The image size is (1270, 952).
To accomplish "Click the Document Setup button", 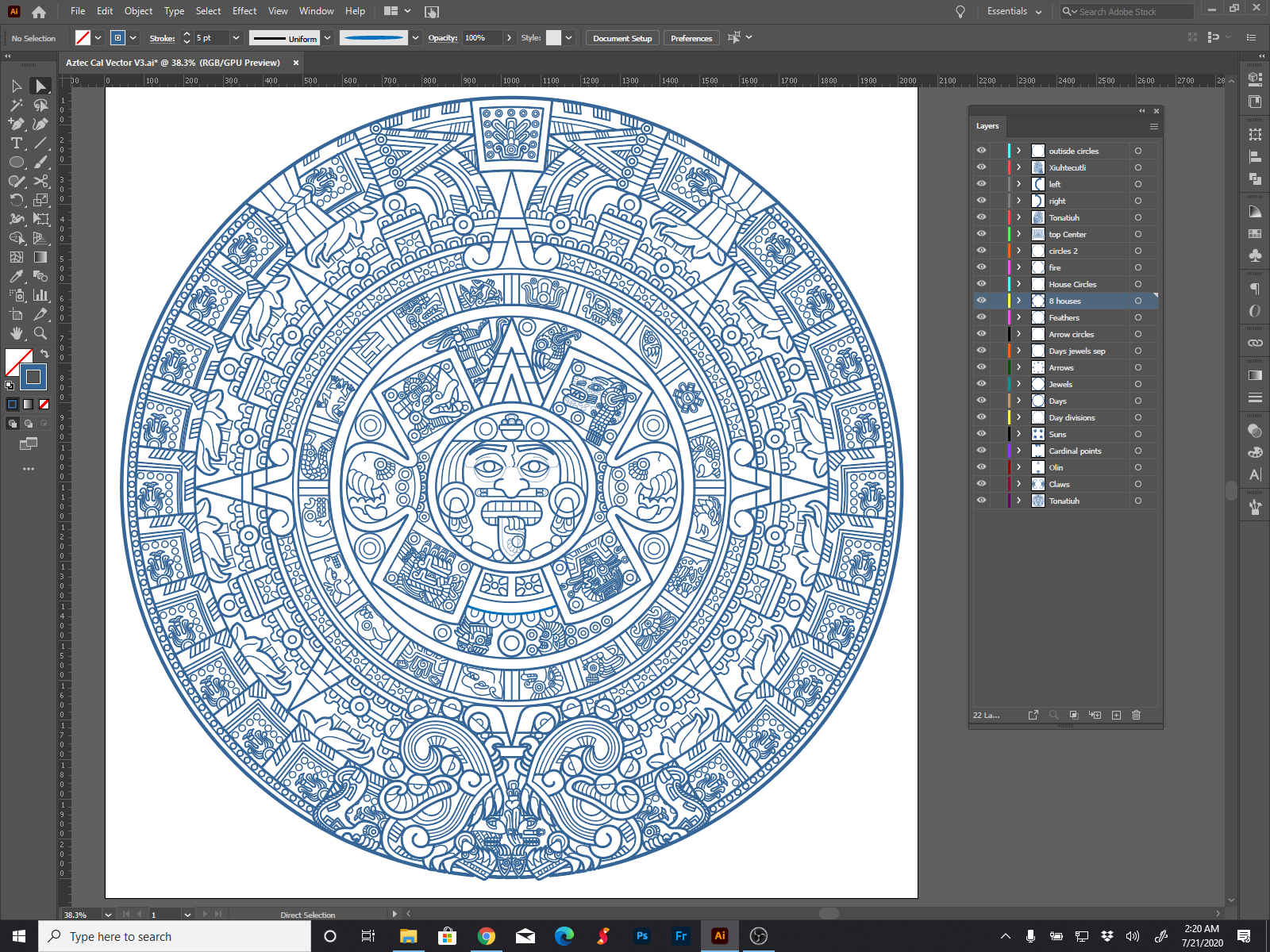I will (x=622, y=38).
